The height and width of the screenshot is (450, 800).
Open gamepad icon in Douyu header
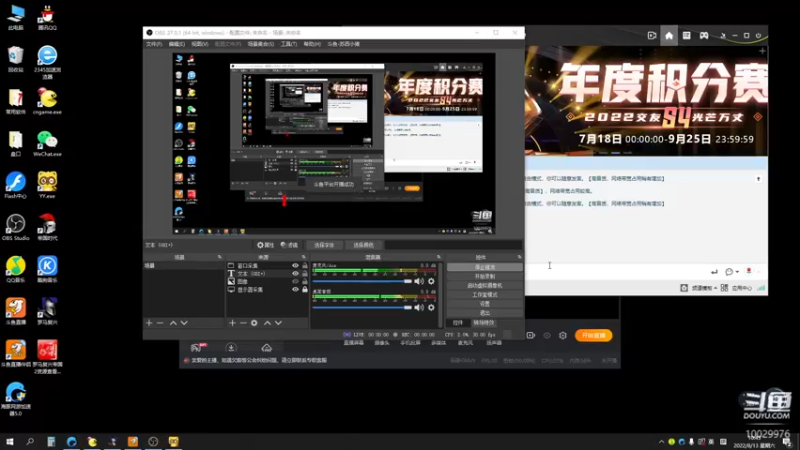pos(704,36)
